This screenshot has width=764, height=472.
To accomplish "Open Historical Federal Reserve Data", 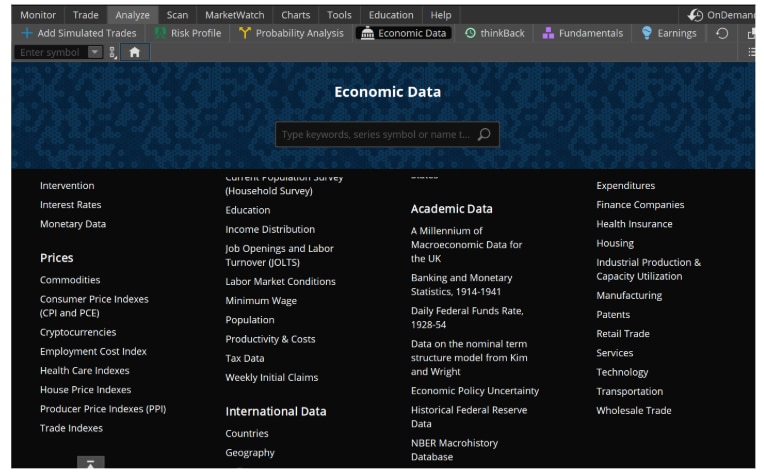I will coord(469,416).
